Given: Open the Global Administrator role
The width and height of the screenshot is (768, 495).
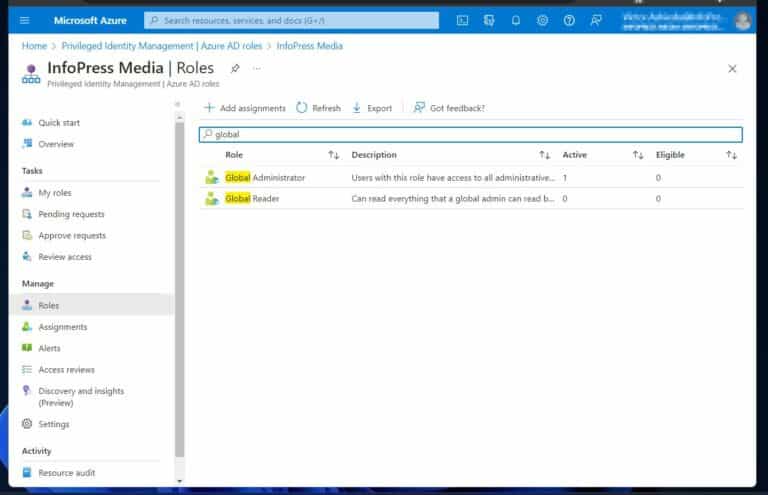Looking at the screenshot, I should click(x=265, y=177).
